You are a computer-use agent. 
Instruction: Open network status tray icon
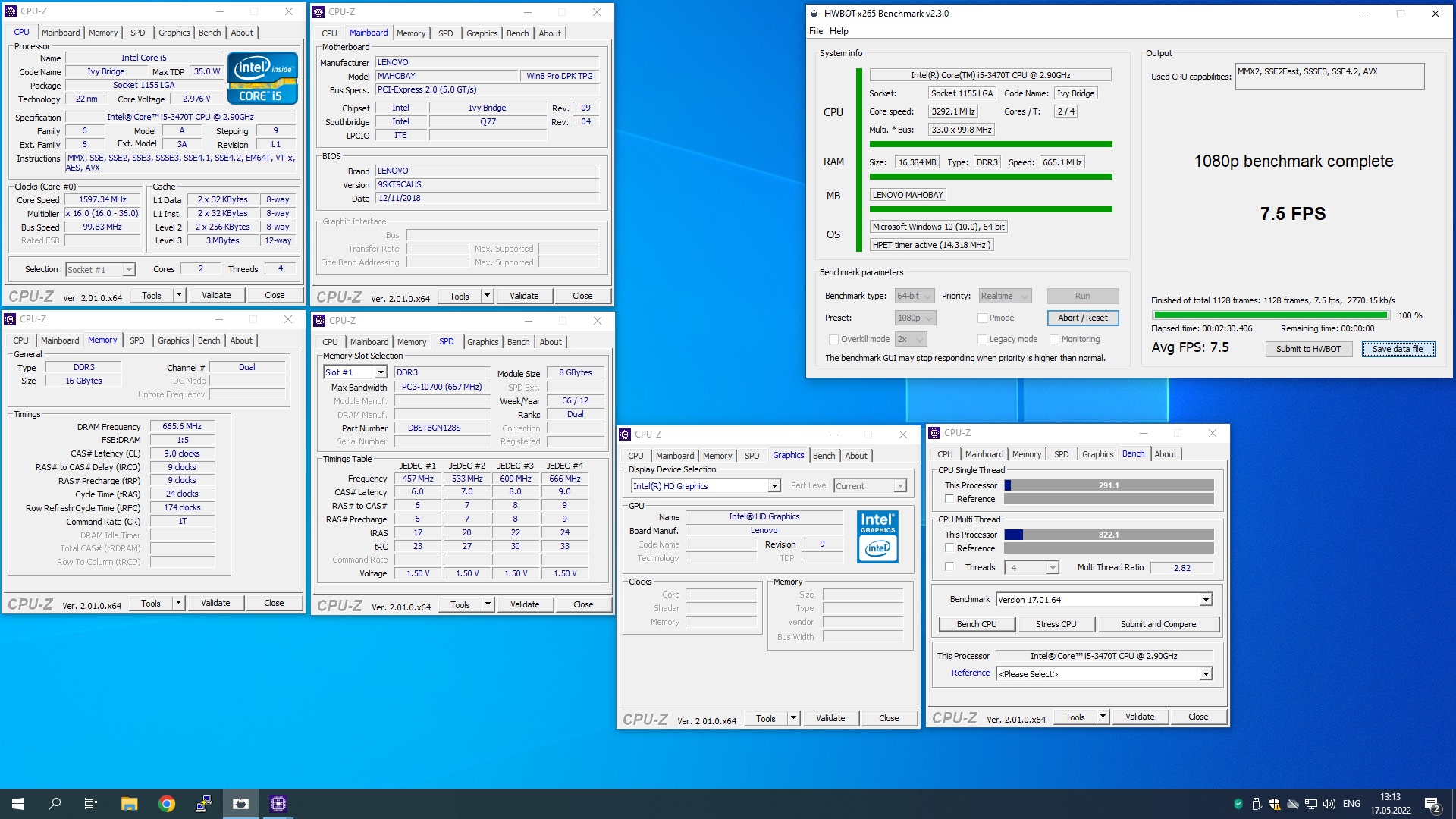tap(1311, 804)
